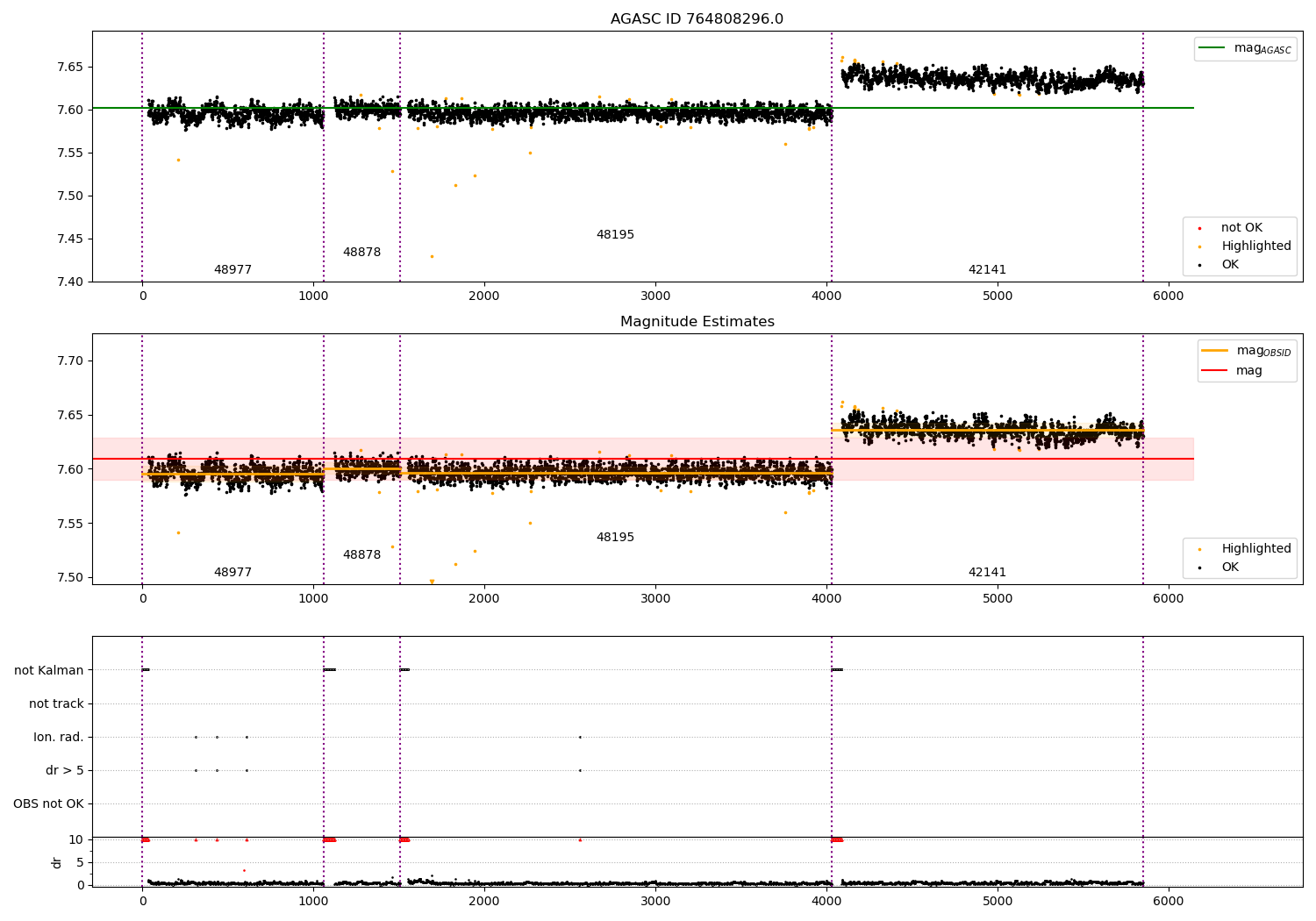Click the 'Magnitude Estimates' plot title

pos(697,322)
